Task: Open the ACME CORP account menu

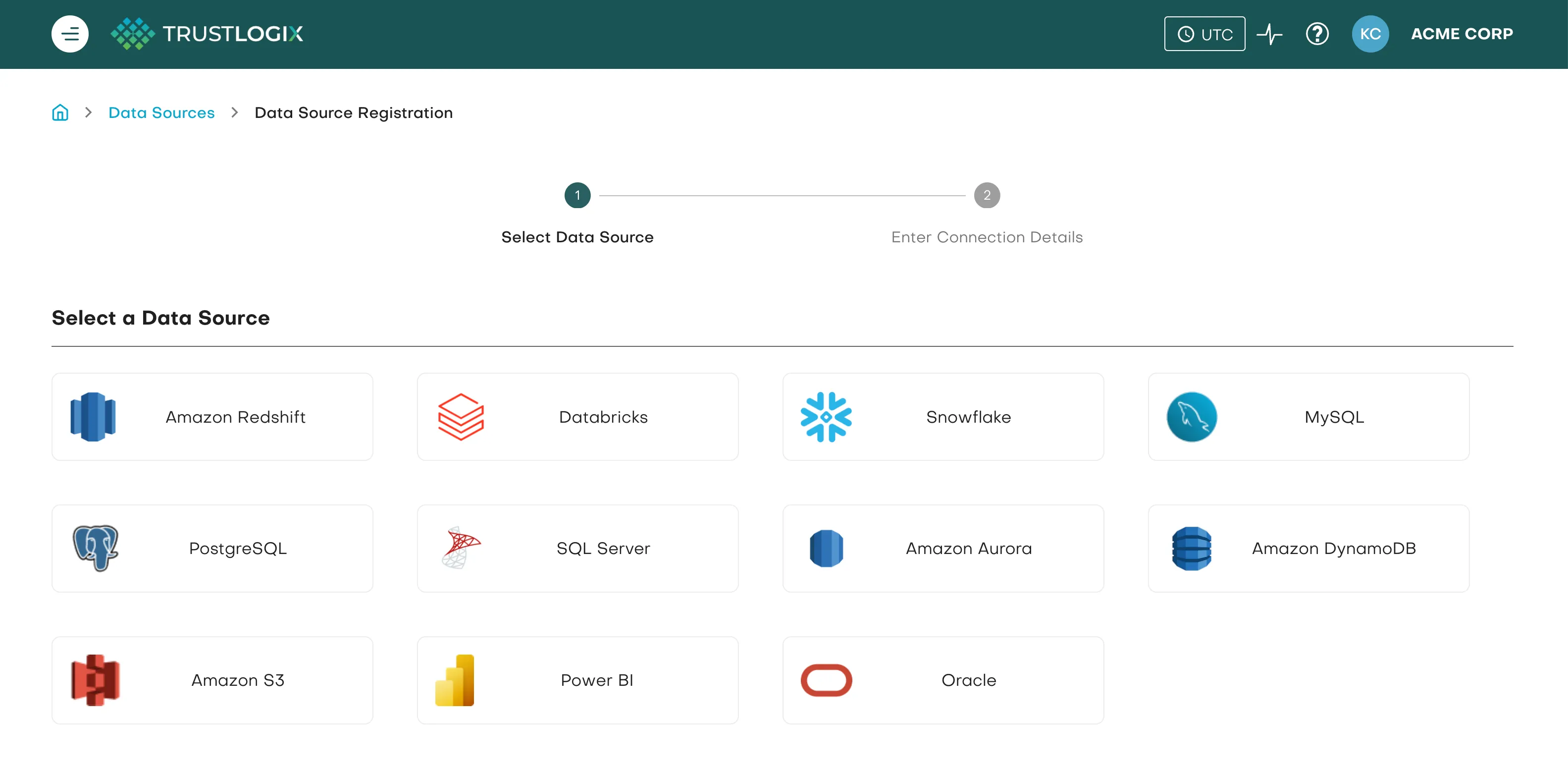Action: coord(1462,34)
